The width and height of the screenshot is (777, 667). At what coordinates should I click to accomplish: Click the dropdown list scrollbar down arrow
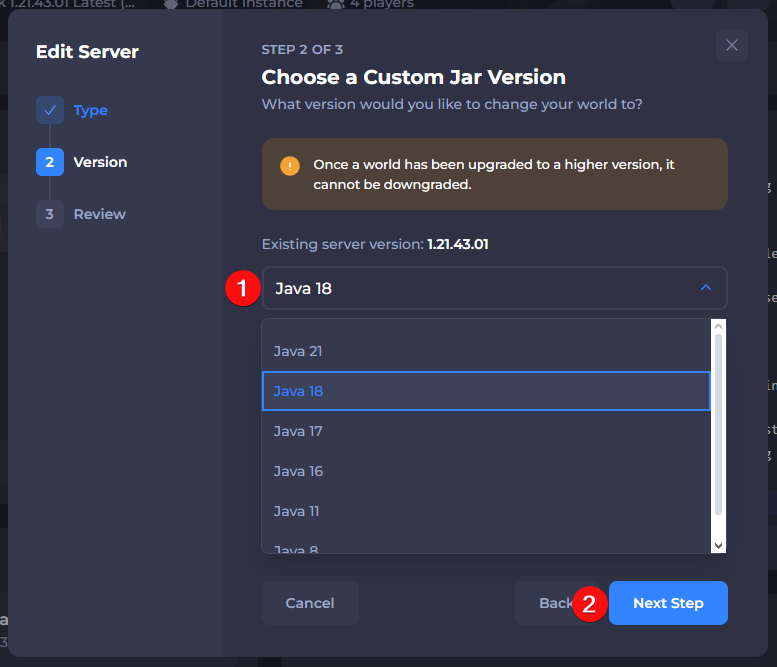pyautogui.click(x=718, y=546)
